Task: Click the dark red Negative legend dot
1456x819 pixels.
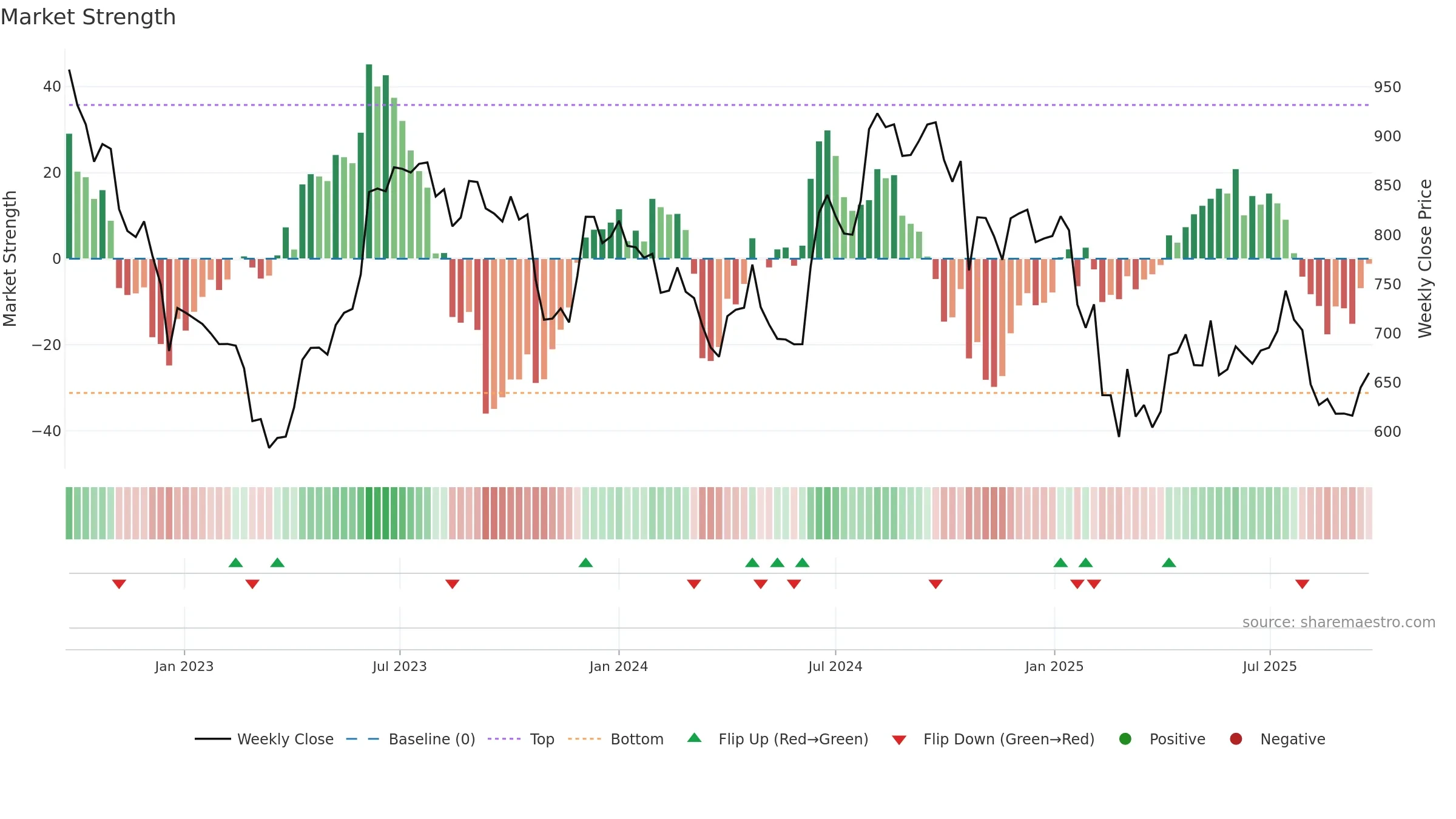Action: pos(1236,739)
